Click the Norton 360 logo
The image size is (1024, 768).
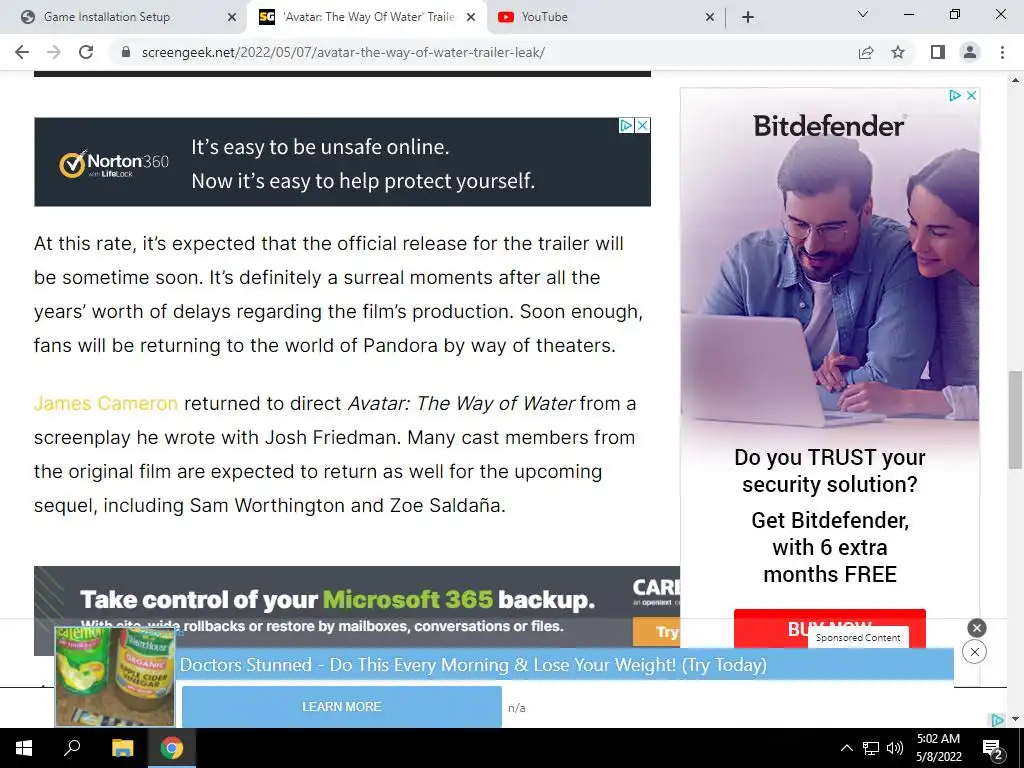pos(114,163)
